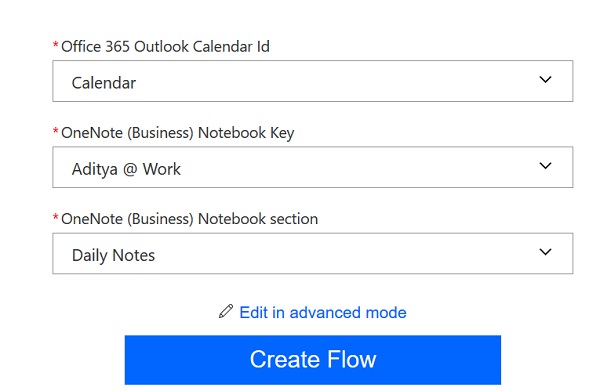Click the chevron arrow in the Calendar Id field
The height and width of the screenshot is (391, 600).
pos(545,80)
